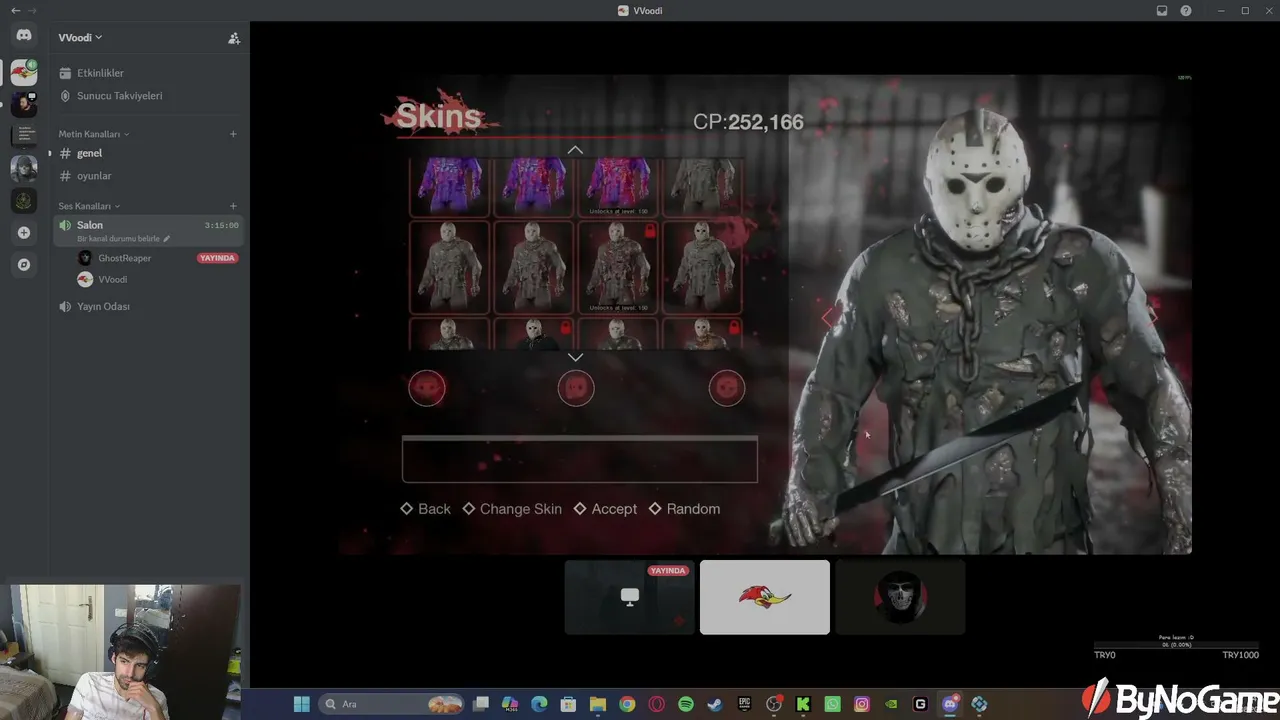
Task: Select the locked gray skin labeled Unlocks at level
Action: (x=618, y=267)
